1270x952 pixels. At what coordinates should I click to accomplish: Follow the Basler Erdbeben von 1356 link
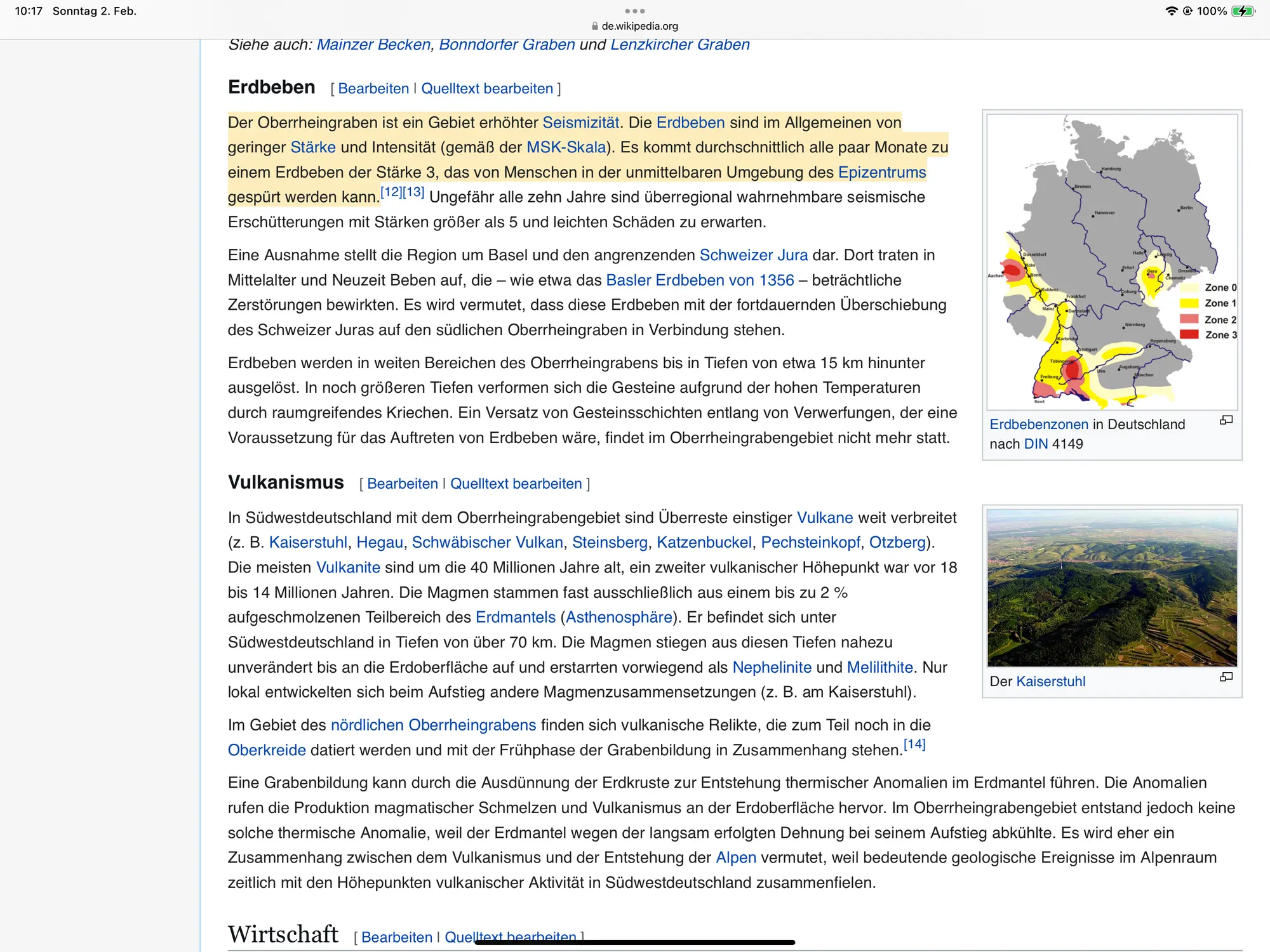700,280
